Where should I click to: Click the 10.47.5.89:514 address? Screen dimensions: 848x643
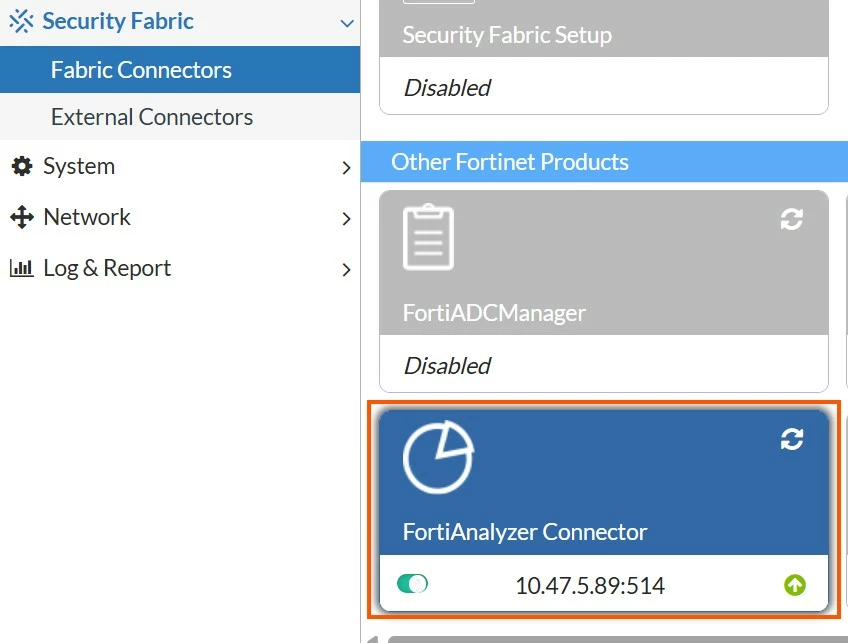pos(590,586)
